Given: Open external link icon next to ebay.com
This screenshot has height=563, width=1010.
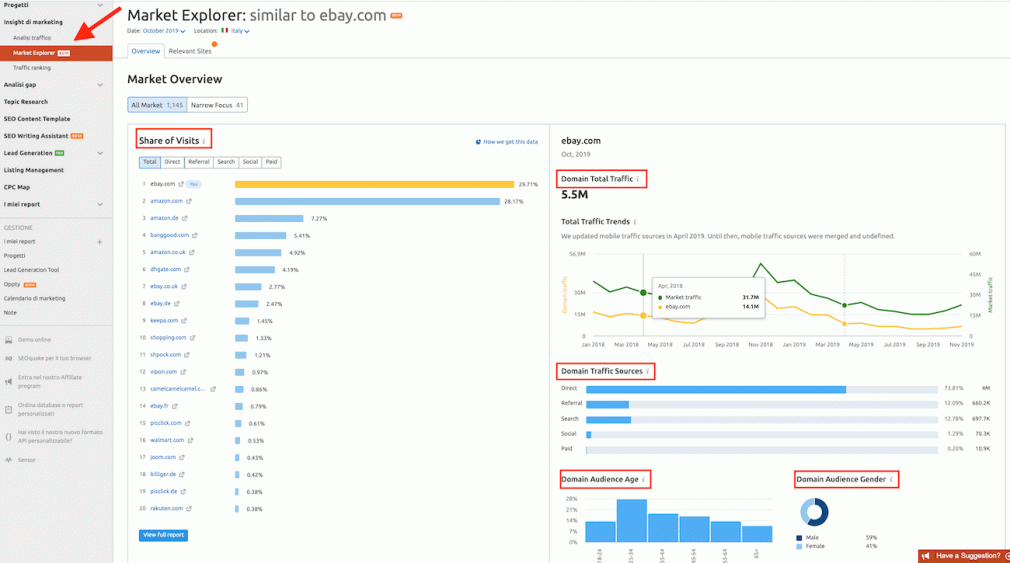Looking at the screenshot, I should point(181,184).
